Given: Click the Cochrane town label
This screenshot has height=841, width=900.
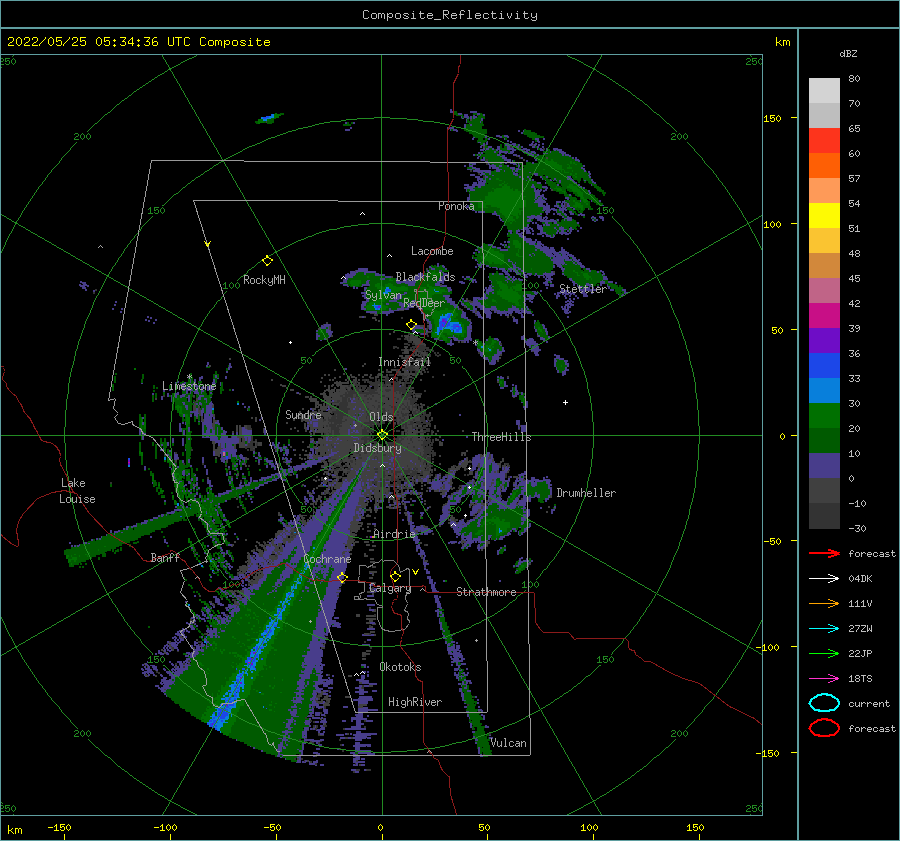Looking at the screenshot, I should 327,559.
